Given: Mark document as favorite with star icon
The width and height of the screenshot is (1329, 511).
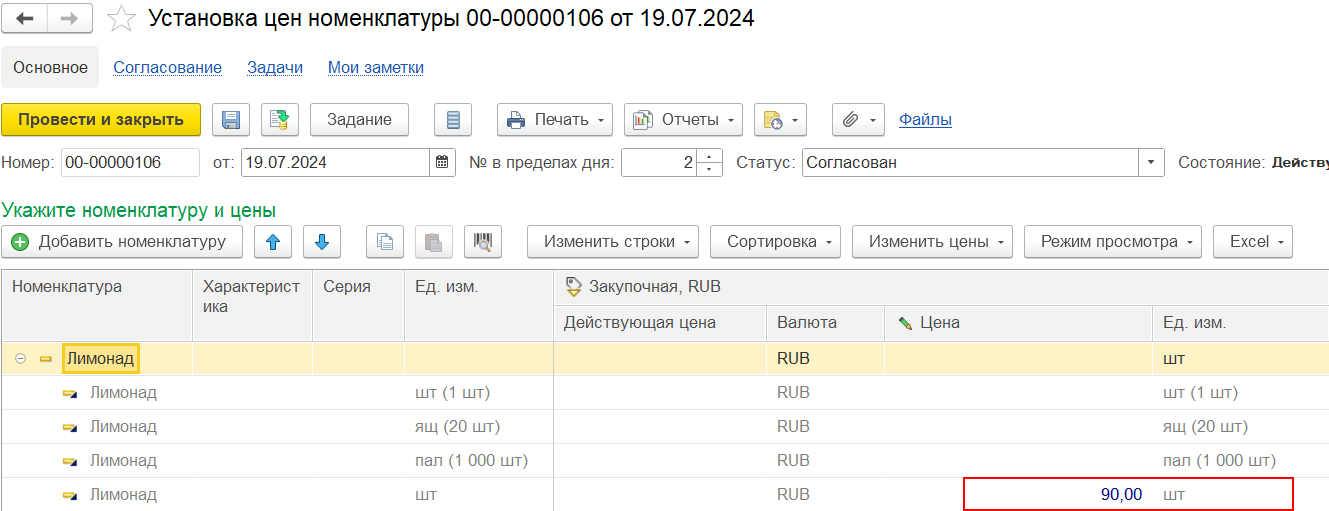Looking at the screenshot, I should (121, 19).
